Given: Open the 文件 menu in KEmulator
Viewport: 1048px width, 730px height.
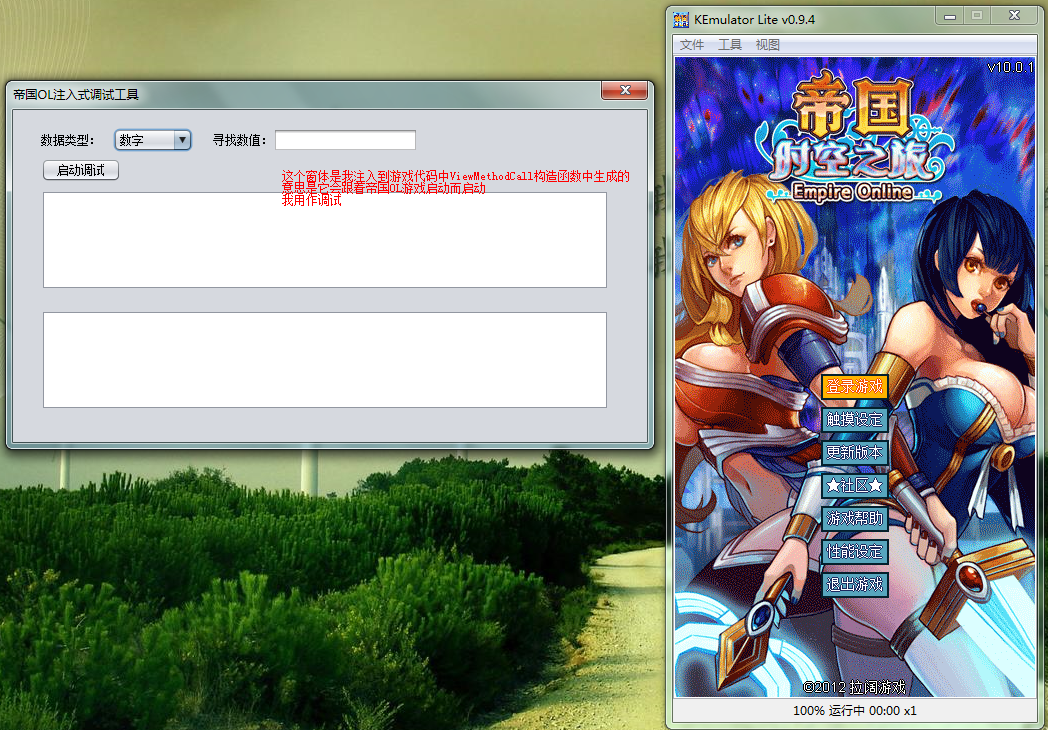Looking at the screenshot, I should (x=692, y=45).
